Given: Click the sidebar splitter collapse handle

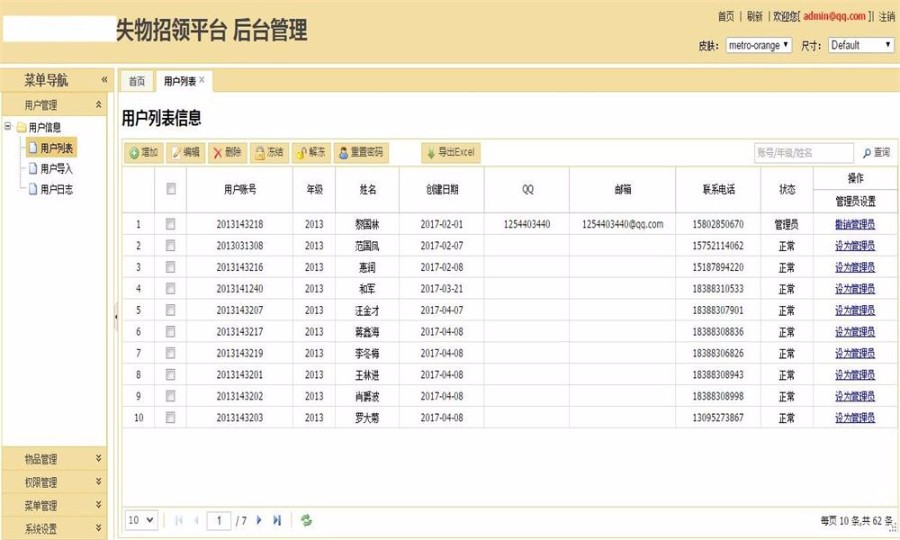Looking at the screenshot, I should tap(115, 316).
